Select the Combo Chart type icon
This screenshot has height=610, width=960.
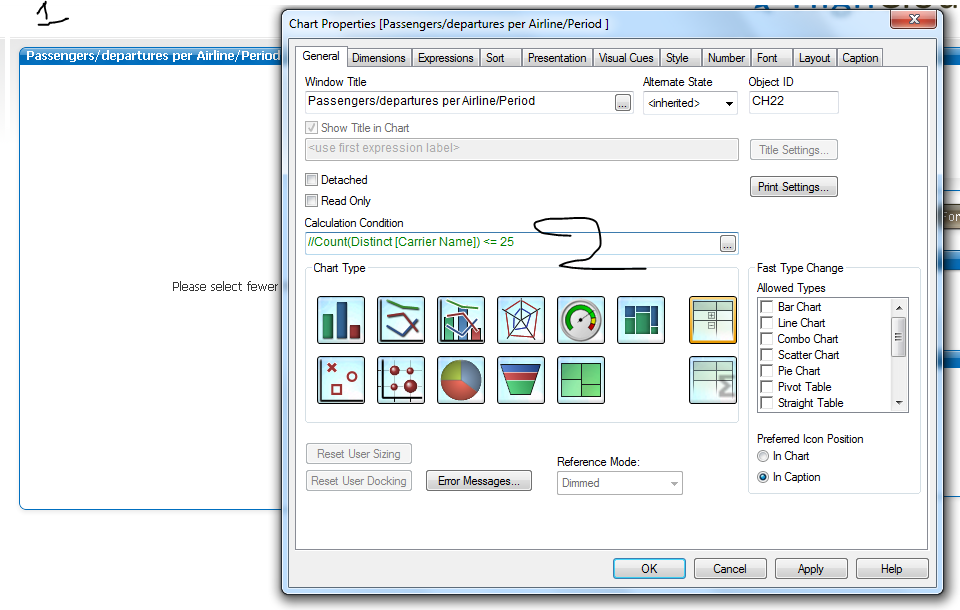[461, 320]
